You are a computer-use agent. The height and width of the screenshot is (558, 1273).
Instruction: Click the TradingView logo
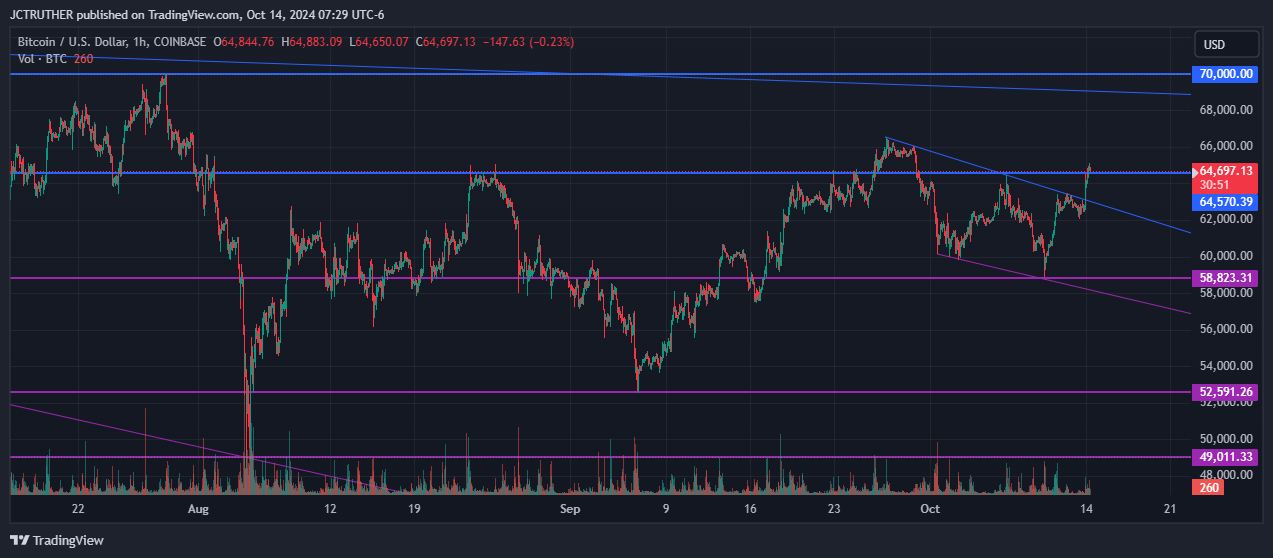pyautogui.click(x=59, y=540)
